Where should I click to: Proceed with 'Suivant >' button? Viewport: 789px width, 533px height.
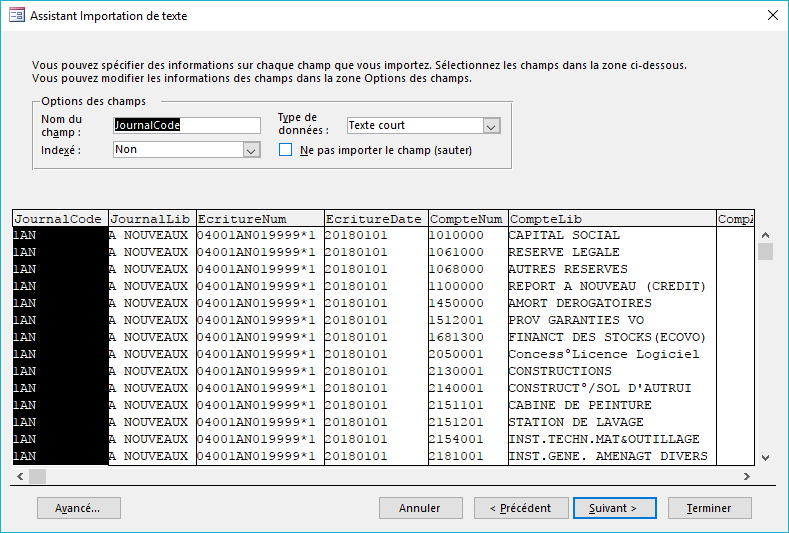(614, 508)
